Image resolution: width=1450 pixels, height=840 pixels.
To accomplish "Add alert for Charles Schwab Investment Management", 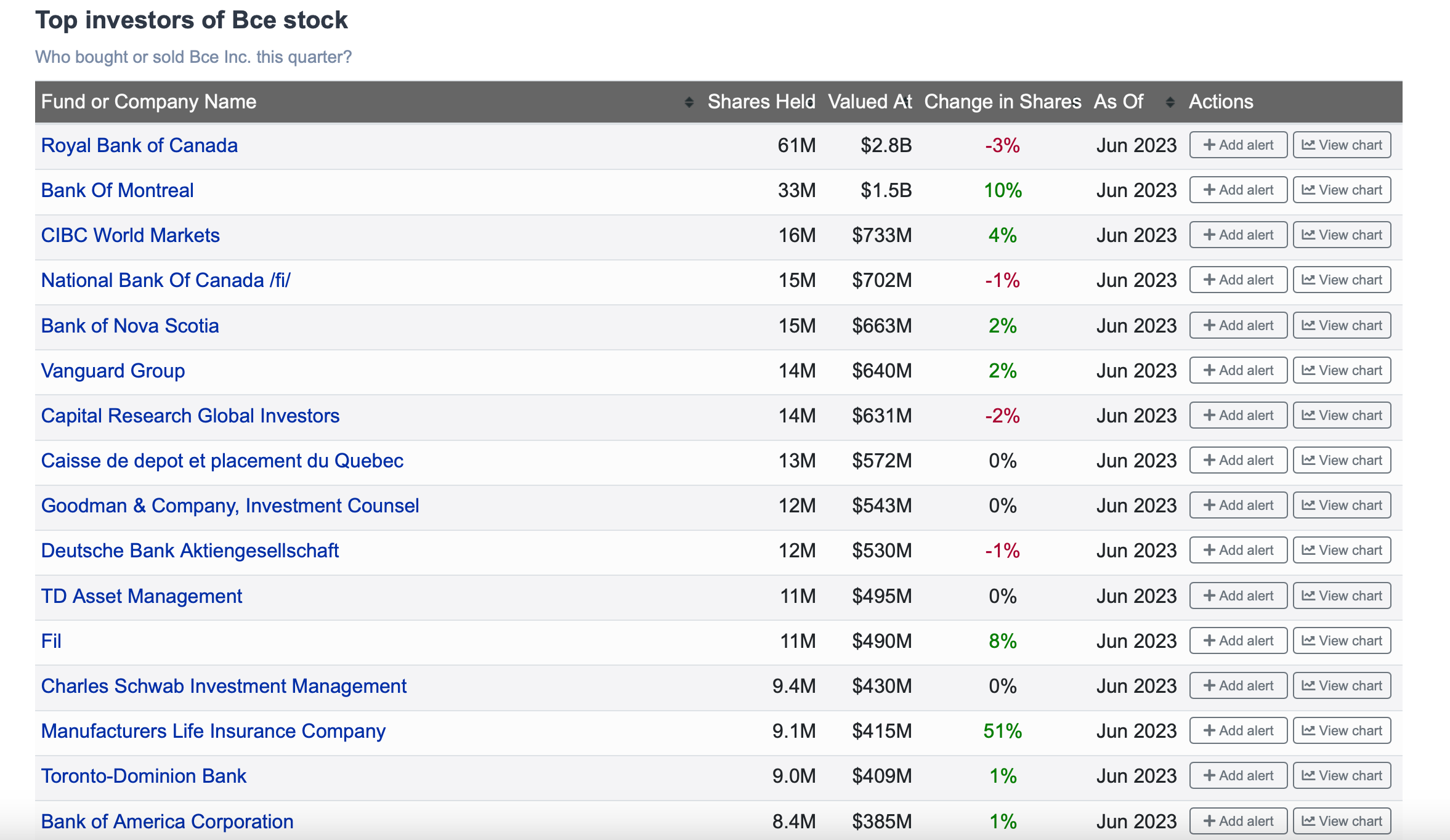I will (x=1238, y=685).
